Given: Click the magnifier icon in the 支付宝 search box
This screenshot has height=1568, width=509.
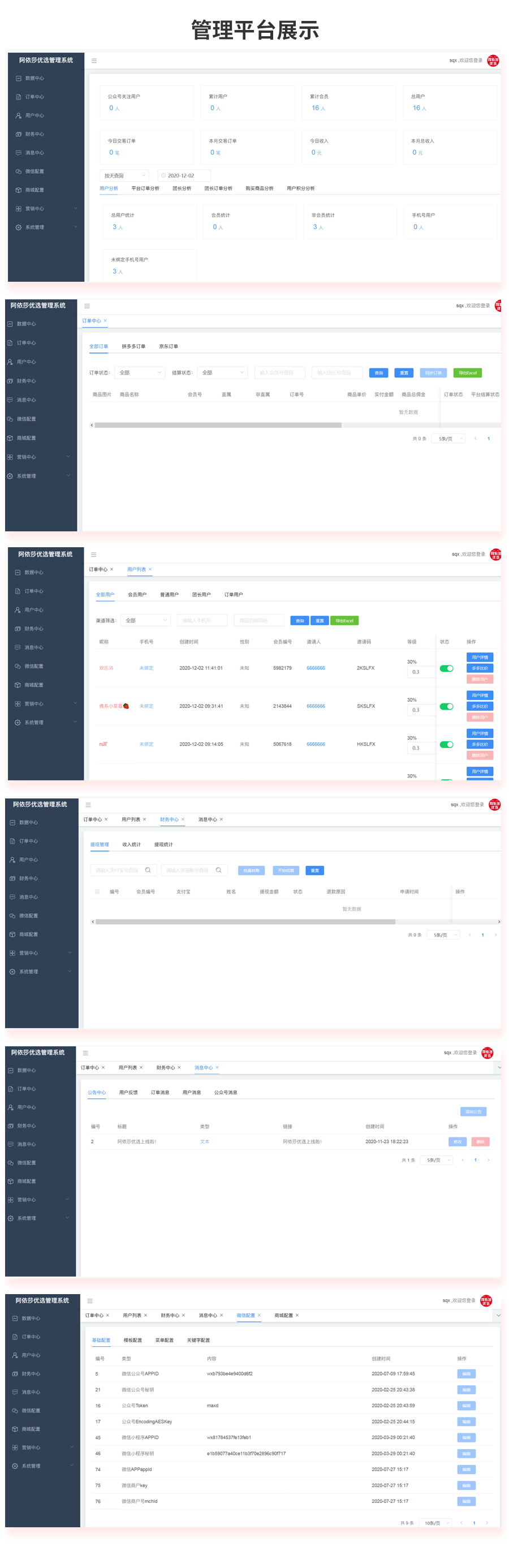Looking at the screenshot, I should tap(148, 870).
